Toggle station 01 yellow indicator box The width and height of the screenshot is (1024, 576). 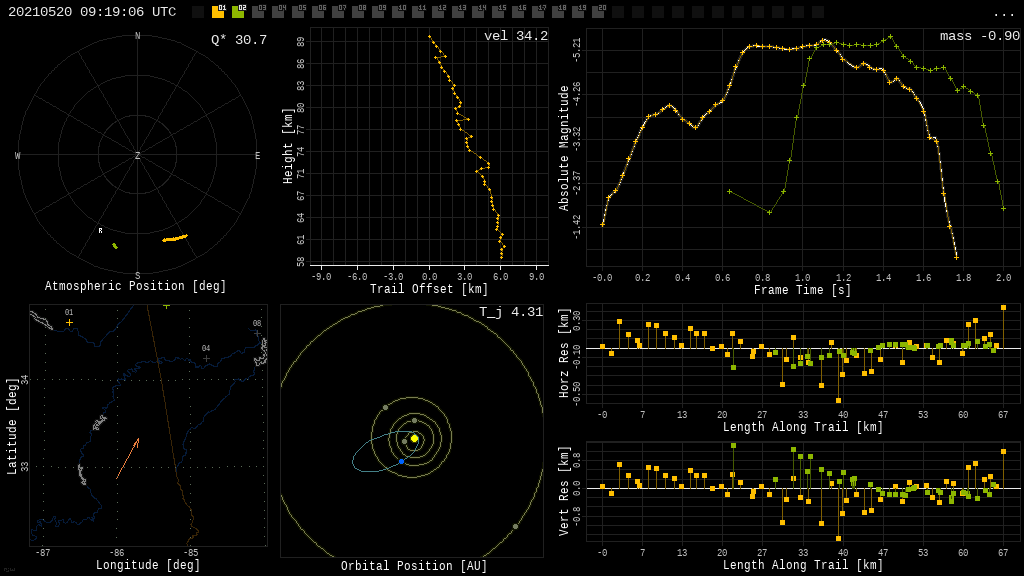point(218,12)
